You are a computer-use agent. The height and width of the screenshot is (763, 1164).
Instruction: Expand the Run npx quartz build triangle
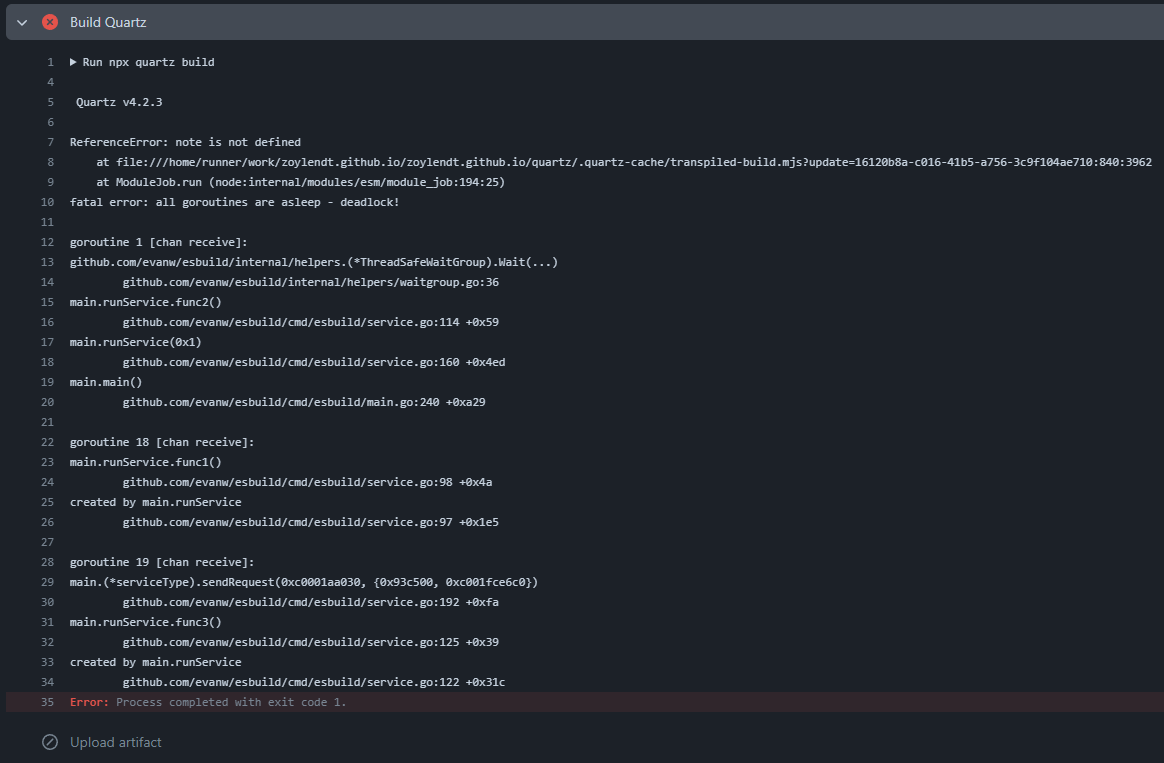pos(74,62)
